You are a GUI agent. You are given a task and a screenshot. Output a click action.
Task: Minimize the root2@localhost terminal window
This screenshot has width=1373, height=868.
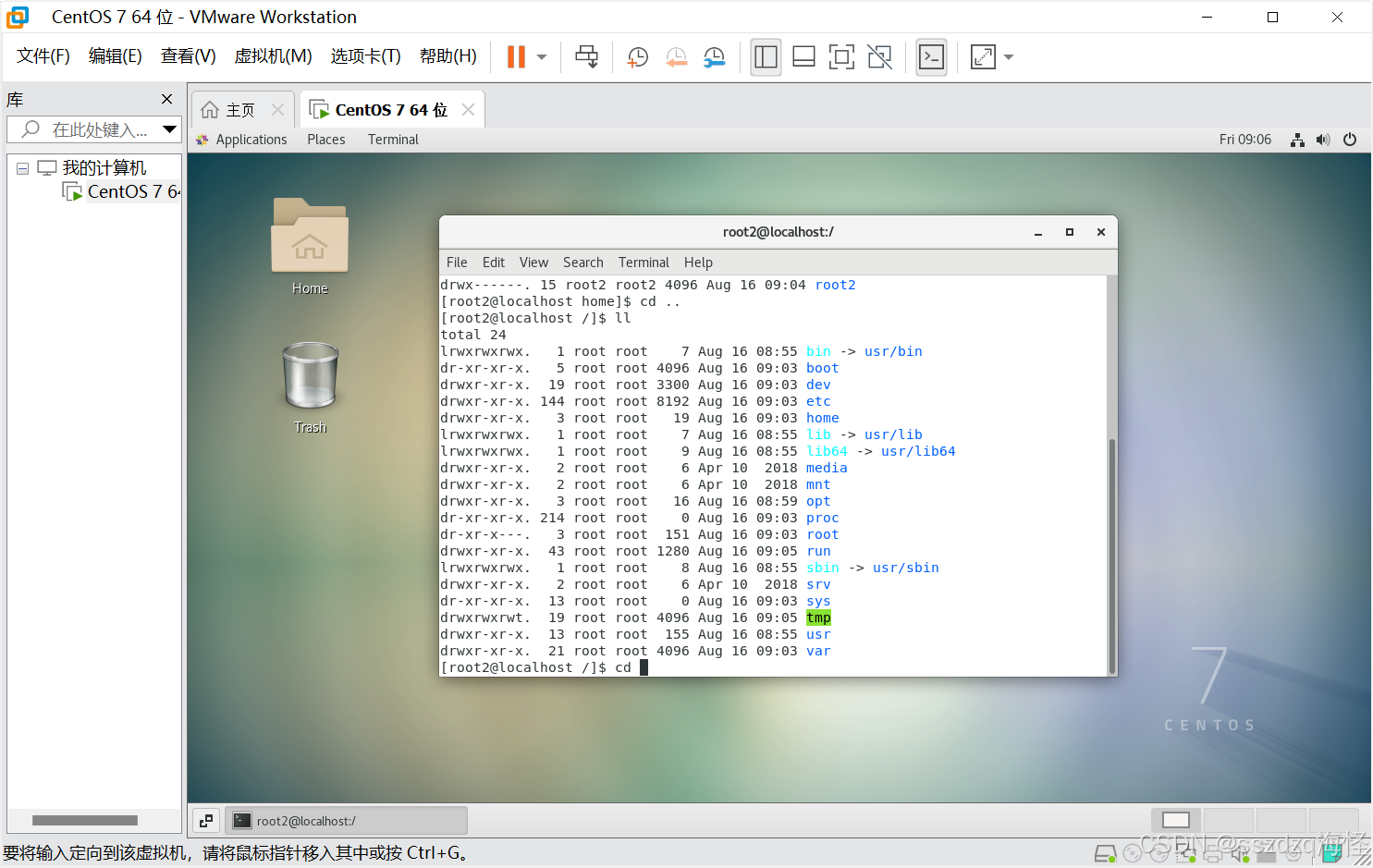pos(1038,232)
